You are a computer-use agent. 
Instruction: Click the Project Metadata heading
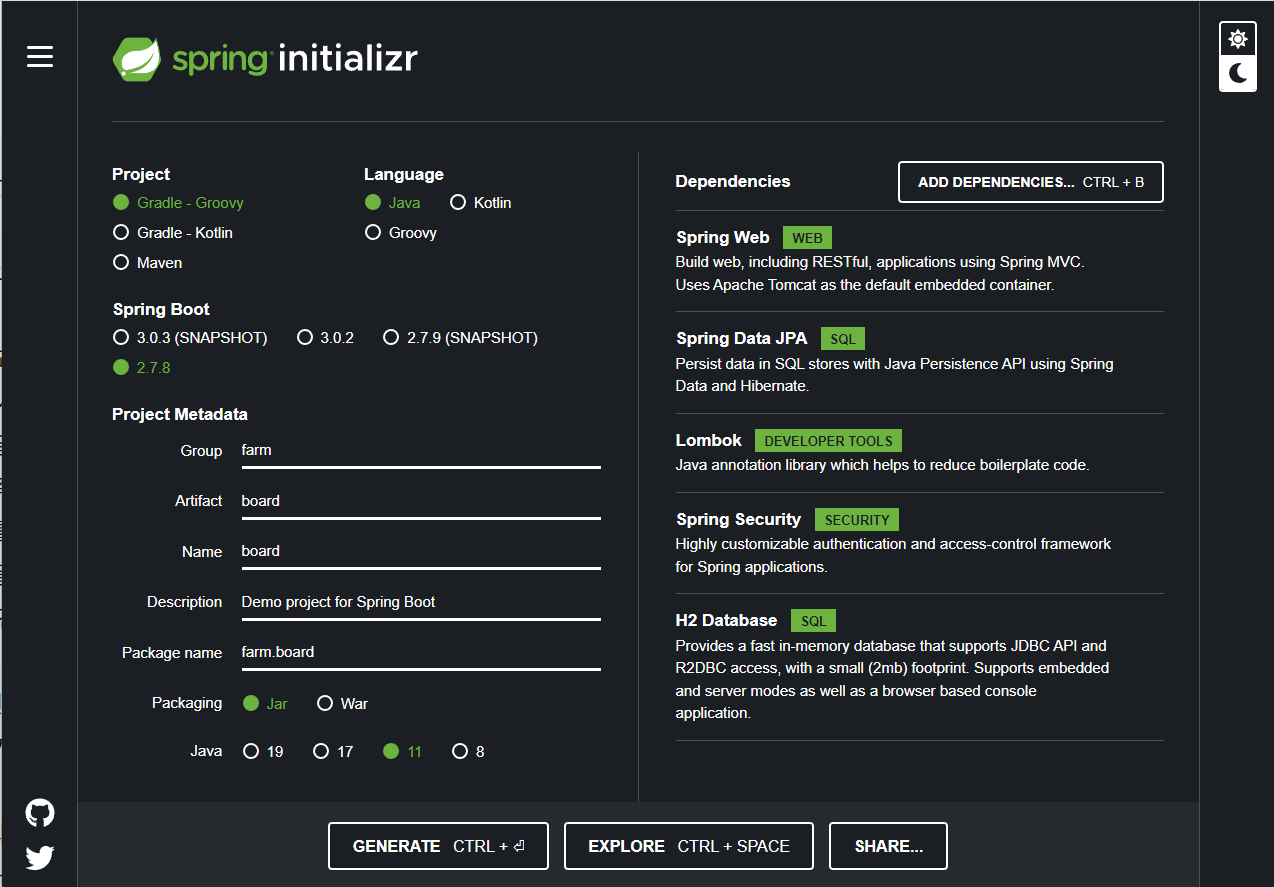(180, 414)
